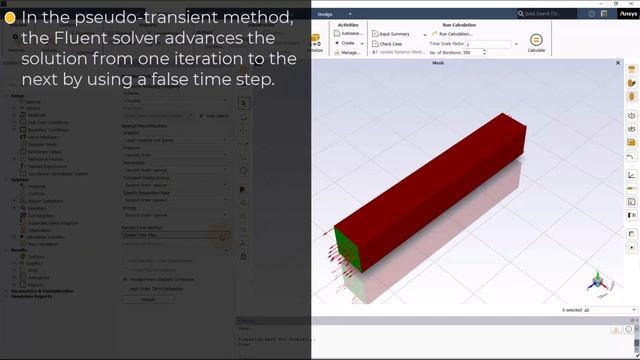Open the Pseudo Time Method dropdown
The image size is (640, 360).
pyautogui.click(x=176, y=235)
